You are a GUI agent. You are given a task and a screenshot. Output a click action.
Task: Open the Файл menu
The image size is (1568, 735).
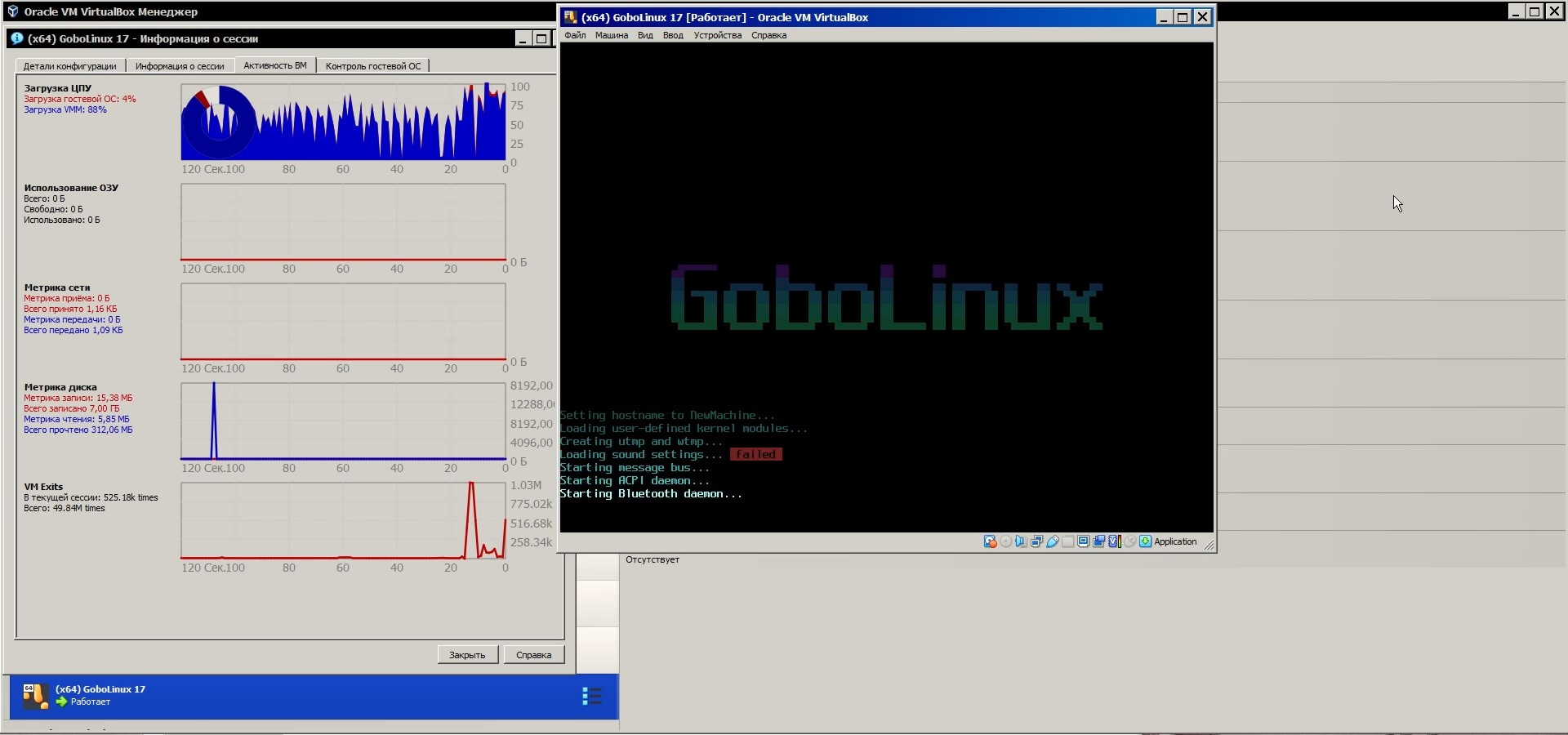tap(575, 35)
